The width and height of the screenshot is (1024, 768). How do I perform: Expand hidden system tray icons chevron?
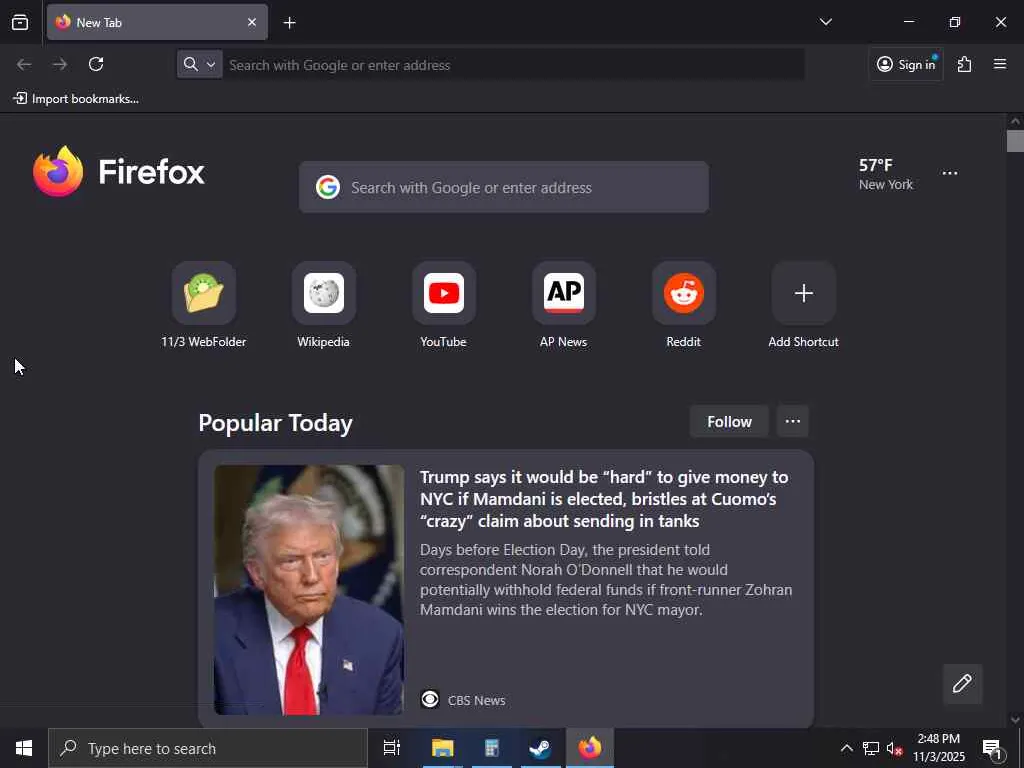pyautogui.click(x=846, y=748)
